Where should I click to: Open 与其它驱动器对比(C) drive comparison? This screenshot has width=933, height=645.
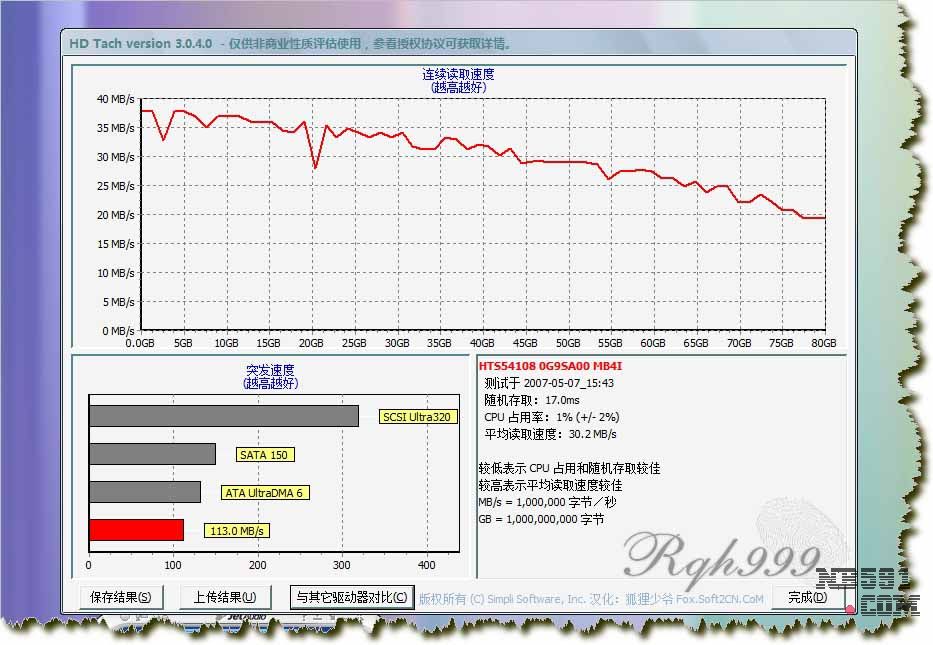click(x=351, y=598)
